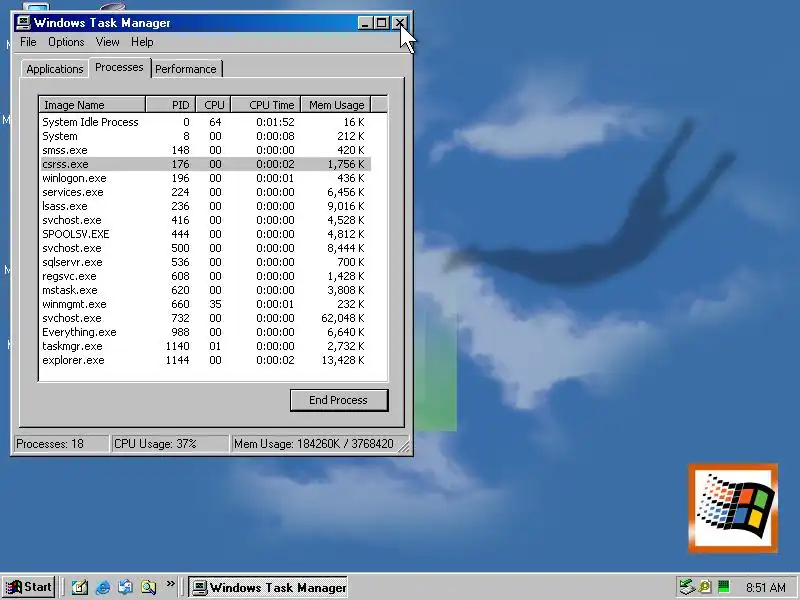Select the System process with PID 8

[x=206, y=136]
